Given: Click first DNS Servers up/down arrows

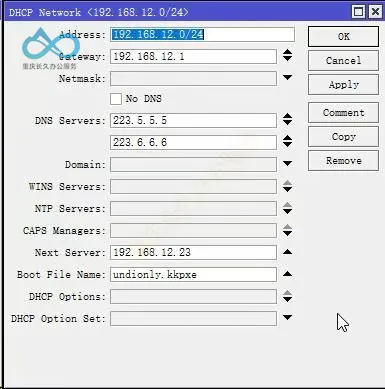Looking at the screenshot, I should point(287,119).
